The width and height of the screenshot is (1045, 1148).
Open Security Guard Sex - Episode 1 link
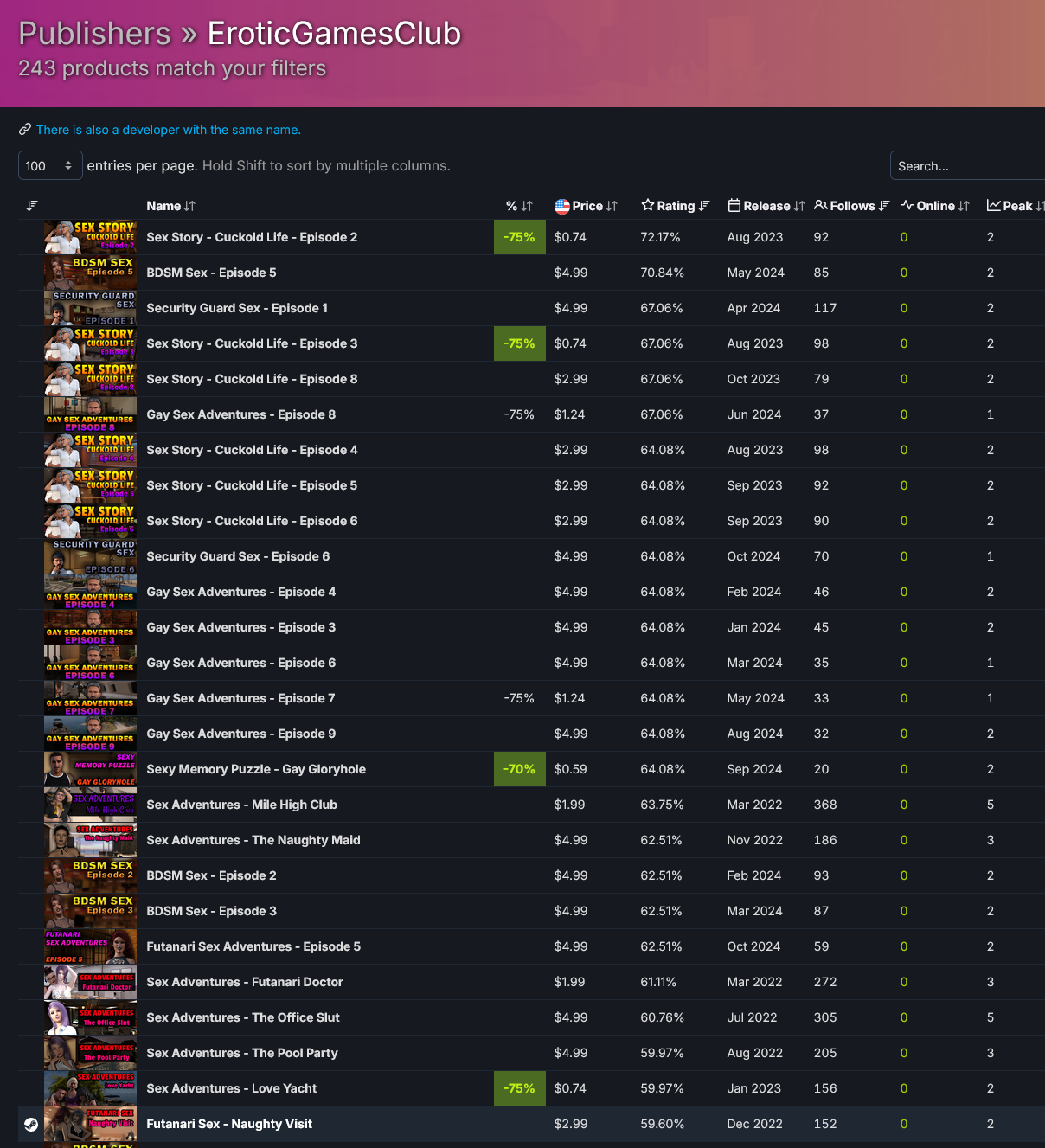(237, 308)
